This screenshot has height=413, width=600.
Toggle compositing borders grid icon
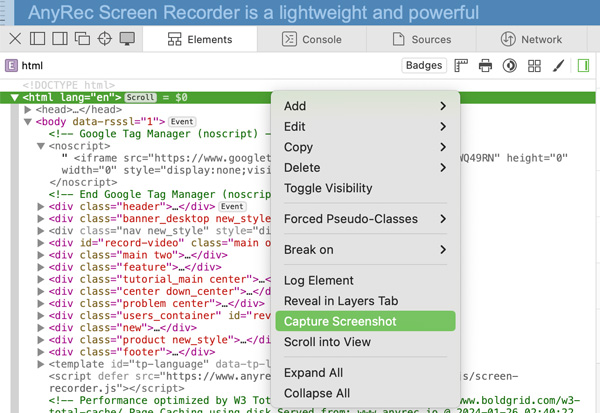[534, 65]
